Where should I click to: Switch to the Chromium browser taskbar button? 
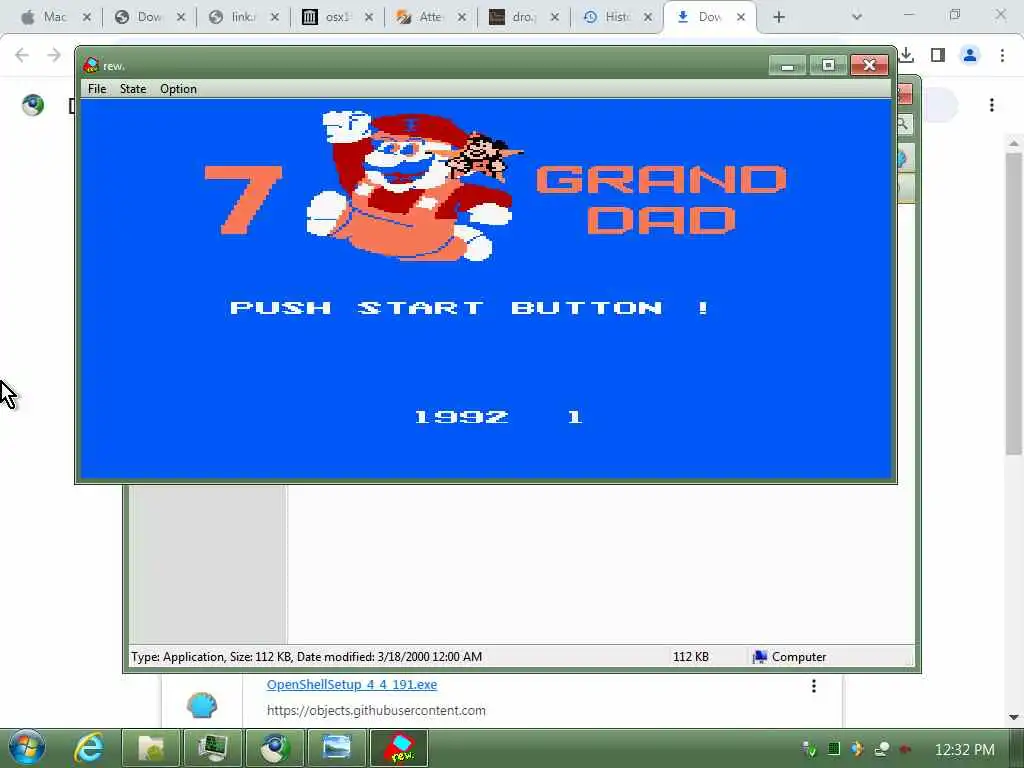[275, 748]
